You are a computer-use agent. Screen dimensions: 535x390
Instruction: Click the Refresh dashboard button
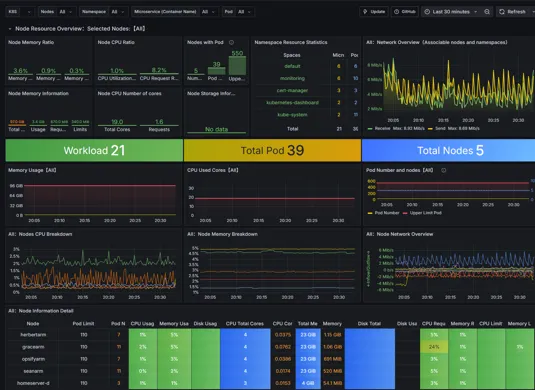tap(513, 12)
